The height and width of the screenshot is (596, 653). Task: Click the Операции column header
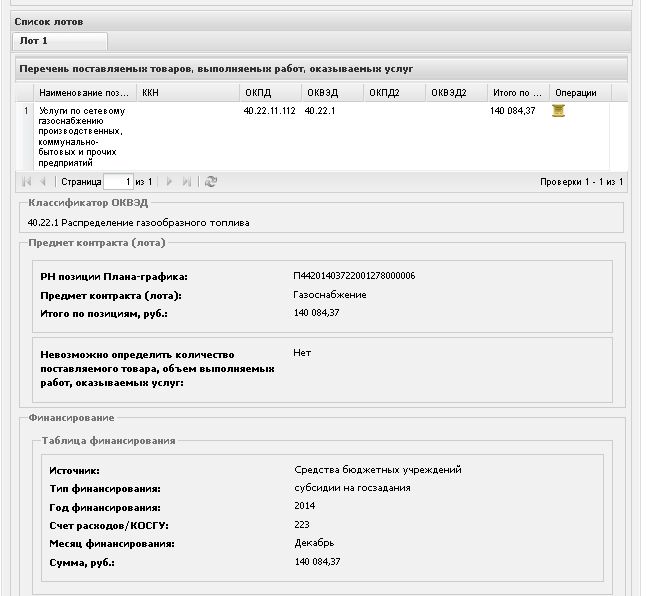tap(581, 93)
